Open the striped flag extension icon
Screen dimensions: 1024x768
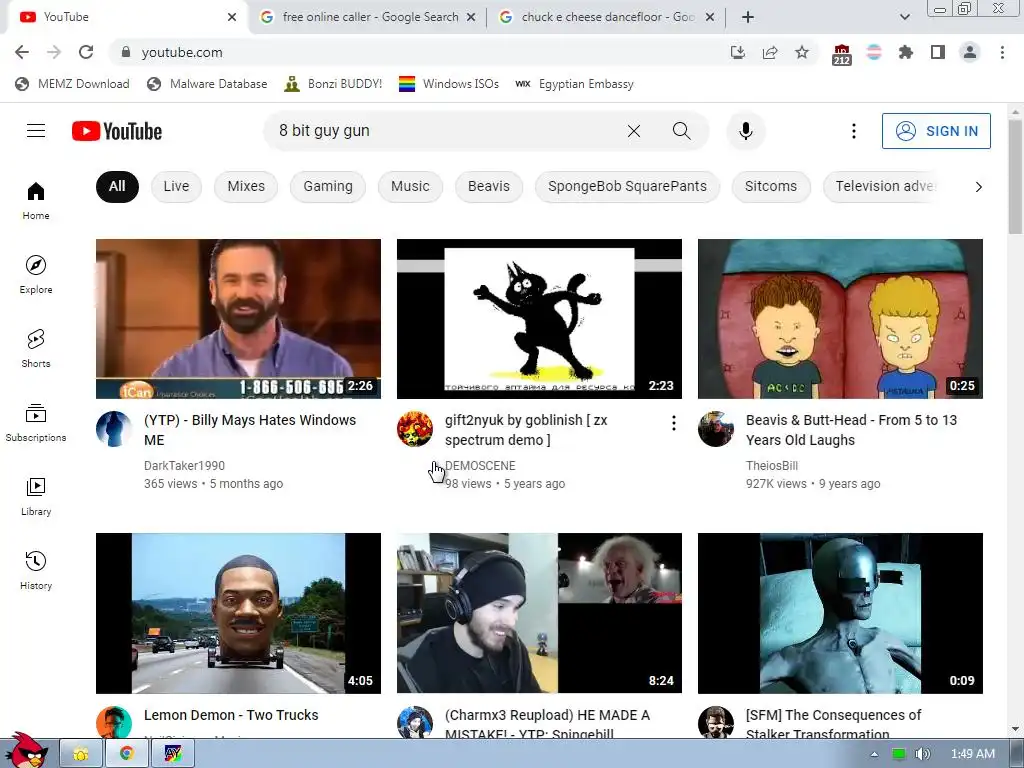pos(873,52)
